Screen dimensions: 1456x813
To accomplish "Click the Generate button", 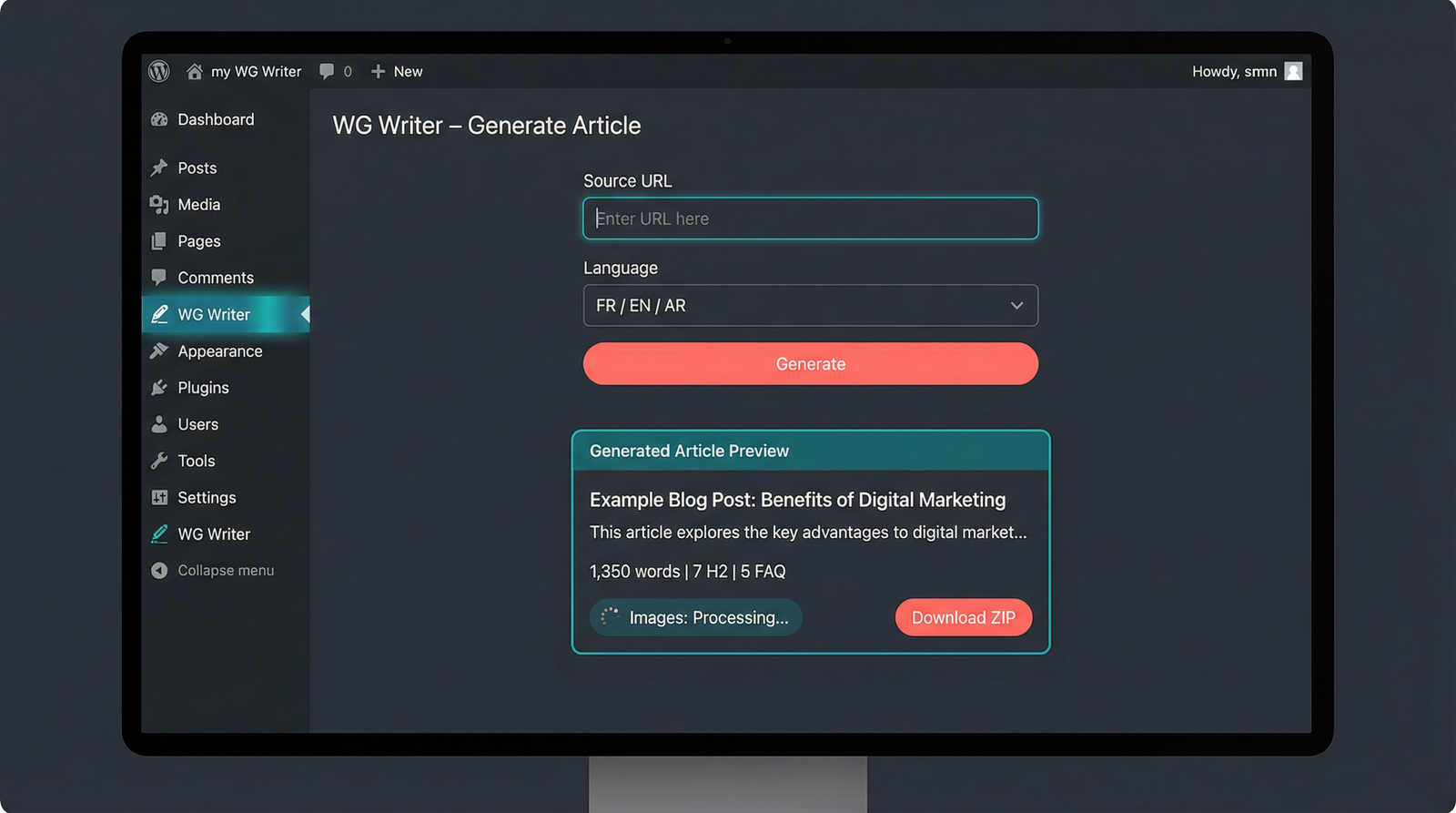I will click(x=811, y=364).
